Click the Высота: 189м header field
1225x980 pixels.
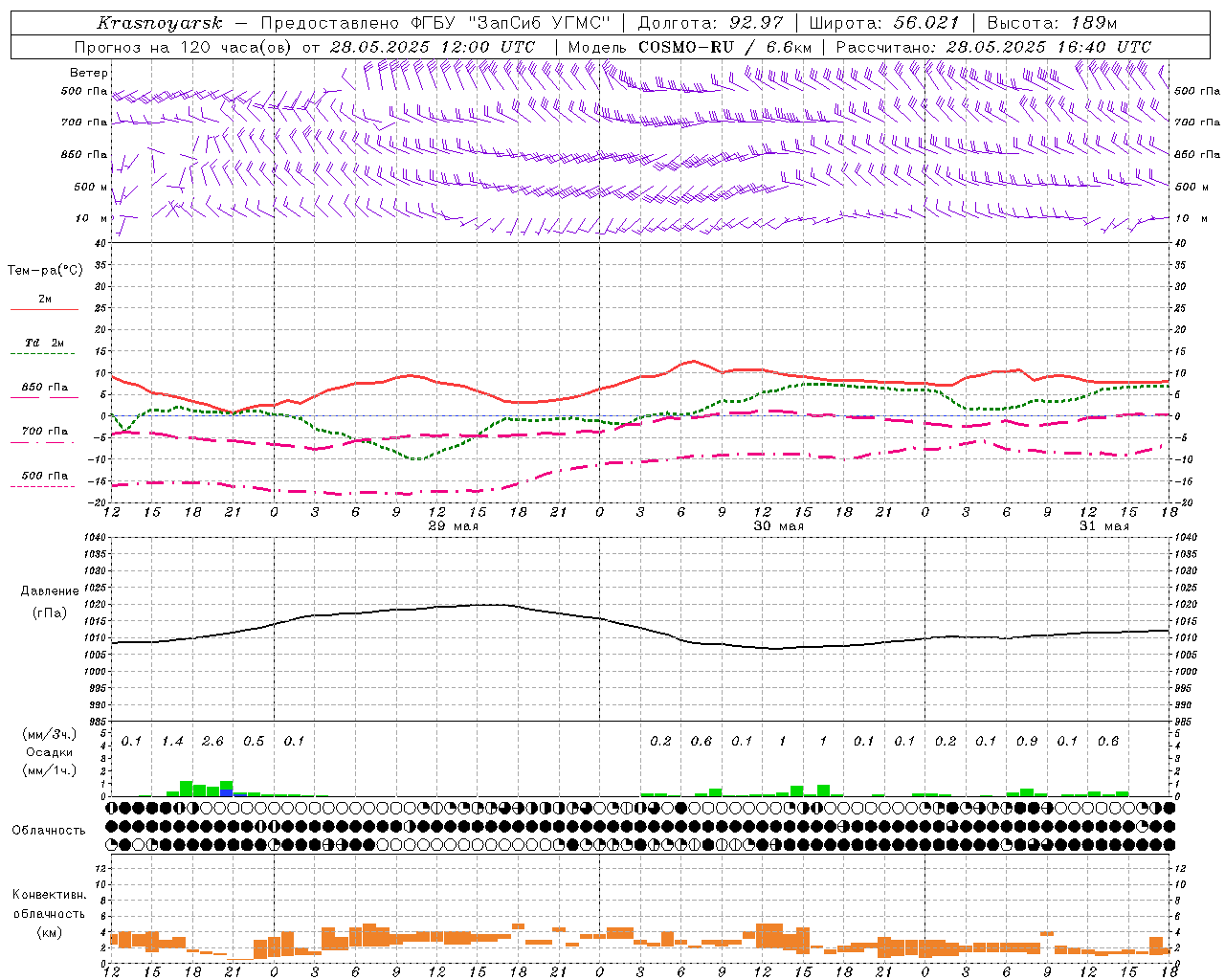[x=1052, y=23]
